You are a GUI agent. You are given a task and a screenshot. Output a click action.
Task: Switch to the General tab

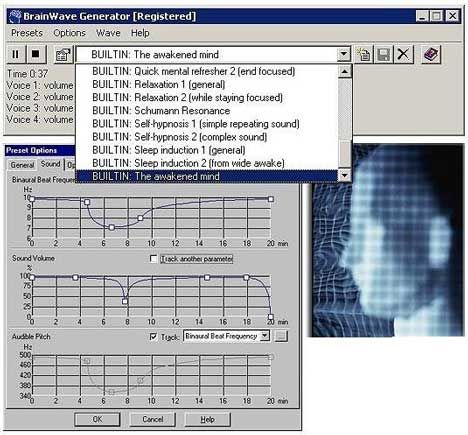[22, 165]
